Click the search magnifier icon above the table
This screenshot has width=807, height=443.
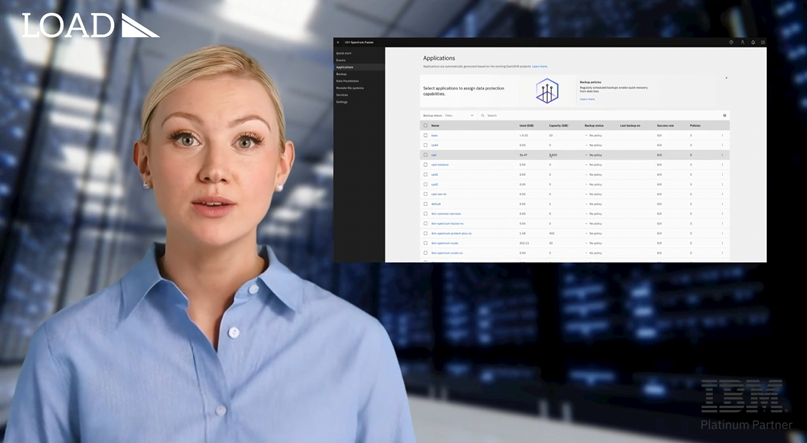coord(482,115)
